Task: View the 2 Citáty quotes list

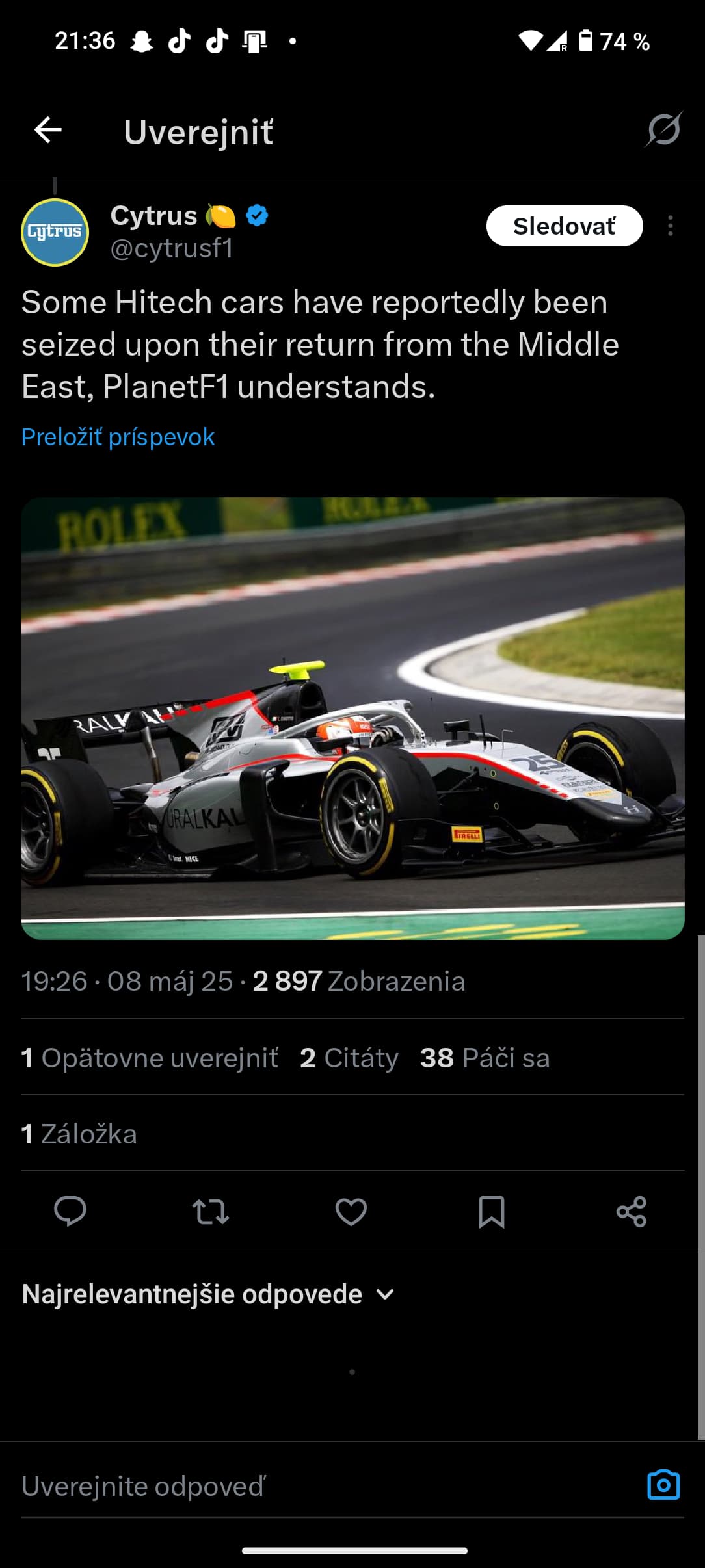Action: (349, 1058)
